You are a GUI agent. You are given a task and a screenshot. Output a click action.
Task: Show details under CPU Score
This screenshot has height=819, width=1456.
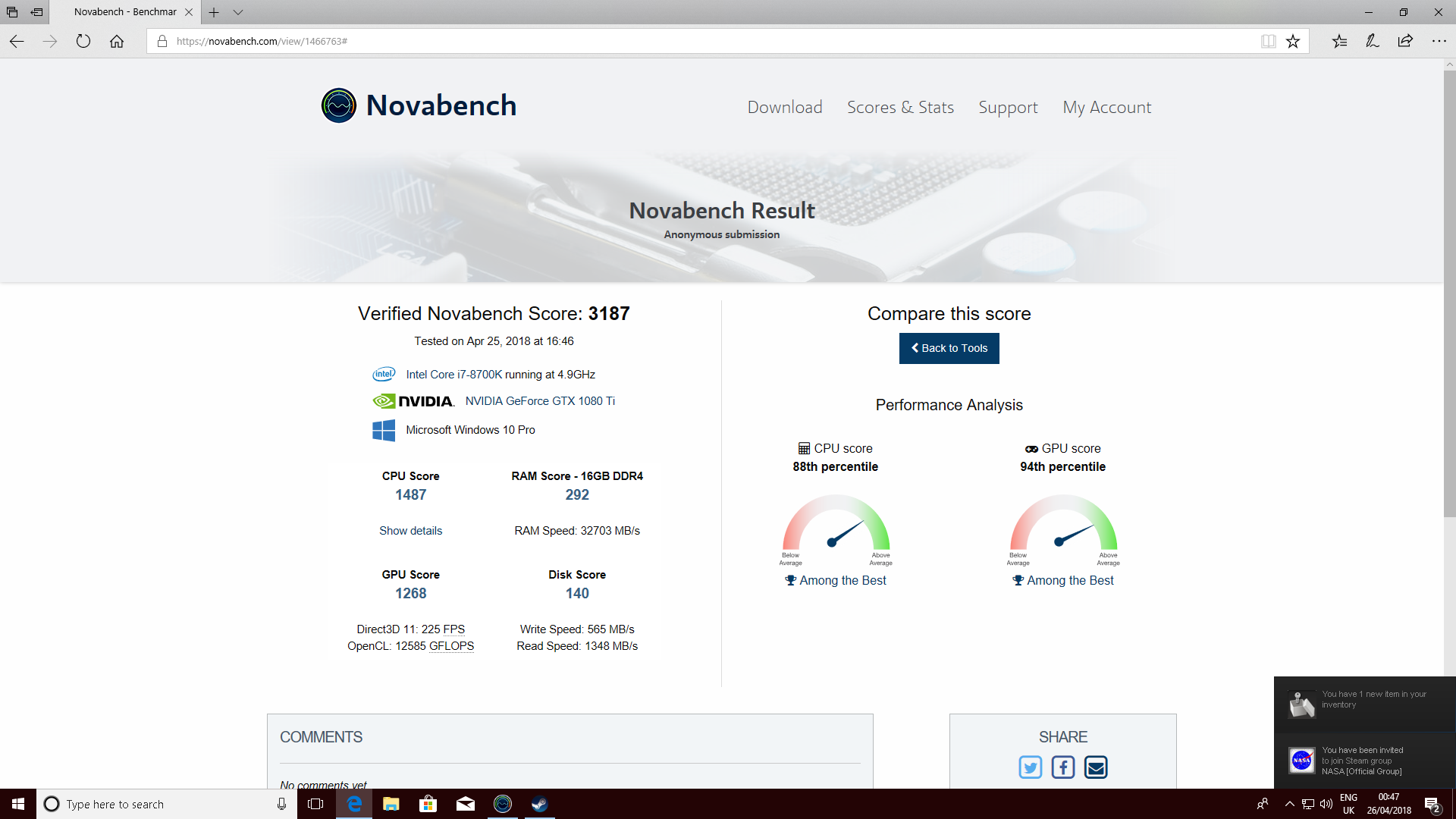(x=410, y=531)
